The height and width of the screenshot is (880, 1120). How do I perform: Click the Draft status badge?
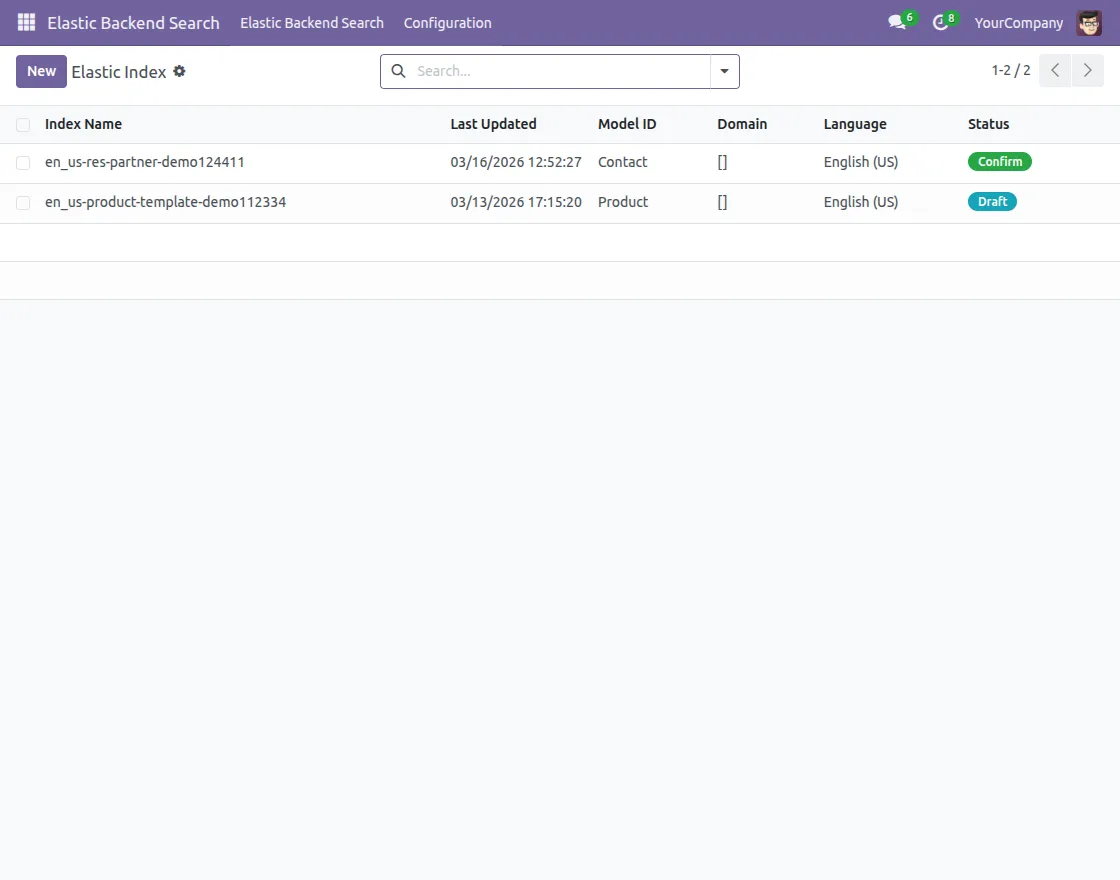click(992, 201)
